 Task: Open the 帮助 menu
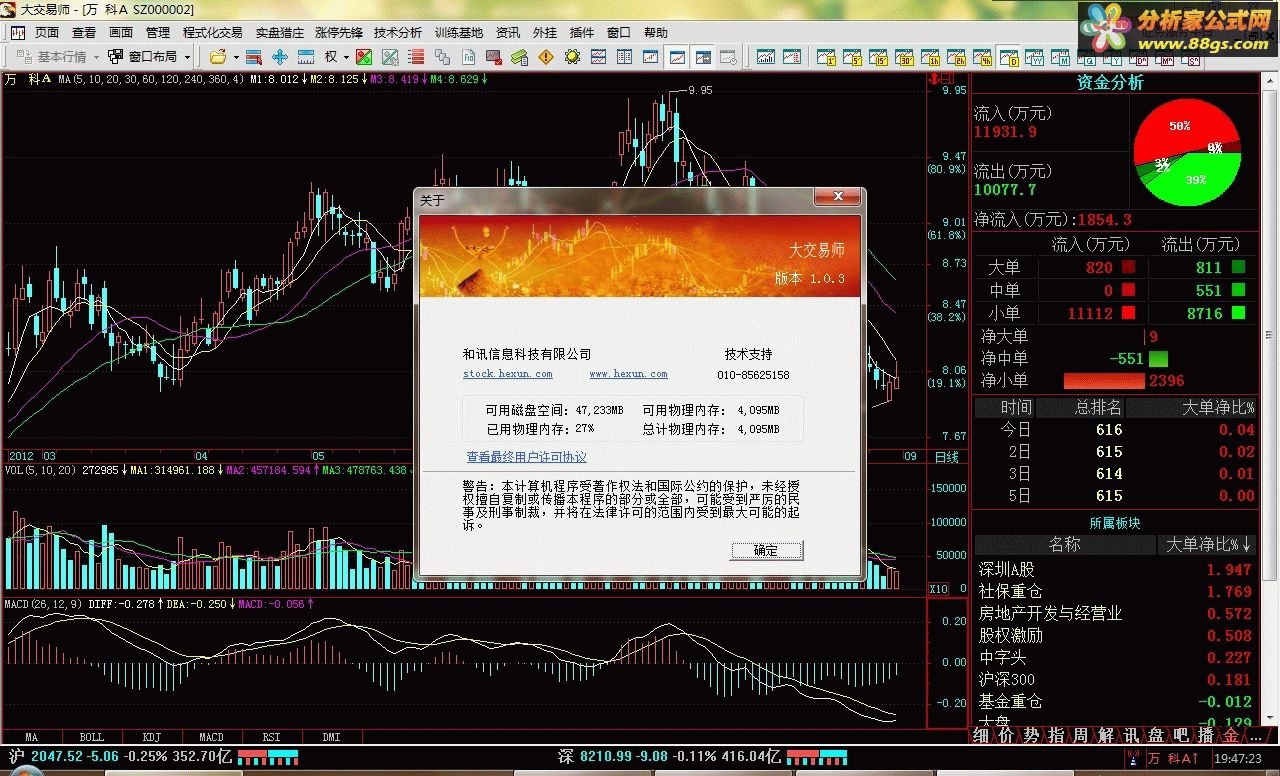(x=655, y=32)
